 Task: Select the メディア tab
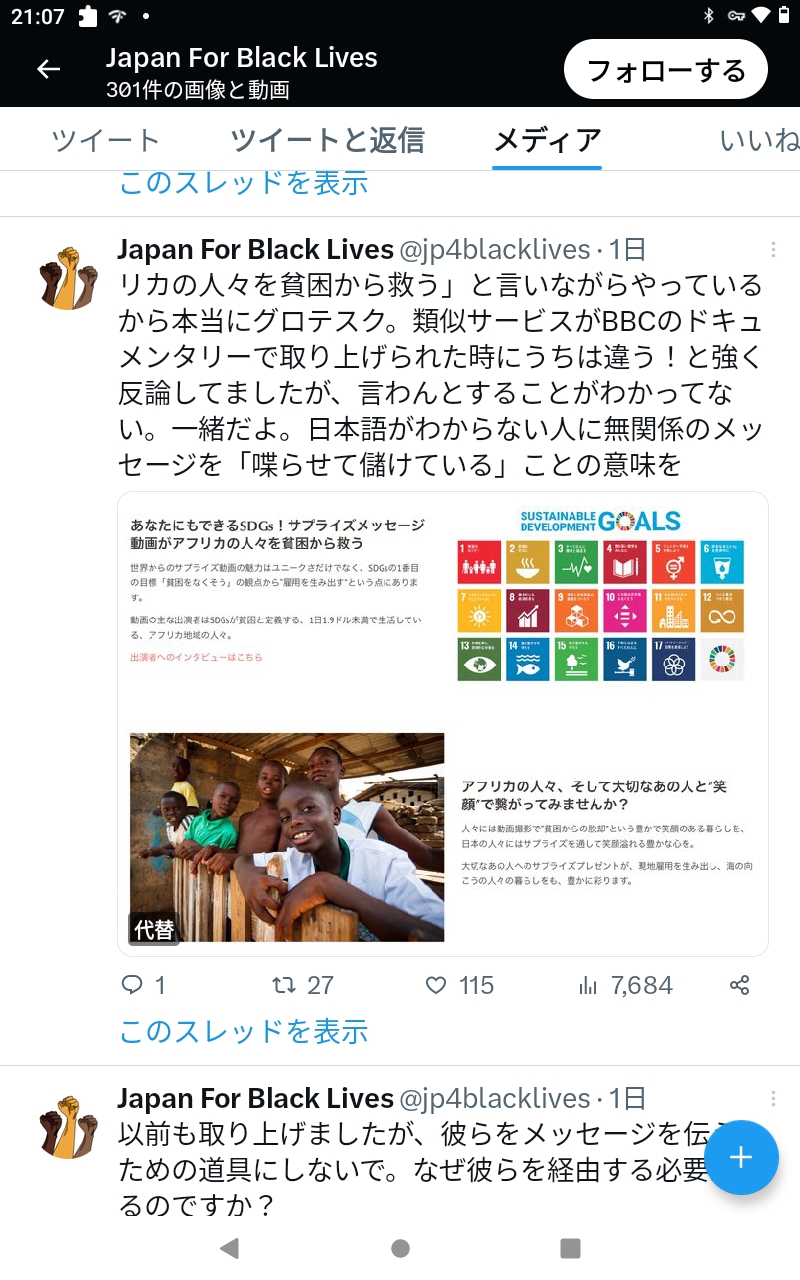pos(547,140)
